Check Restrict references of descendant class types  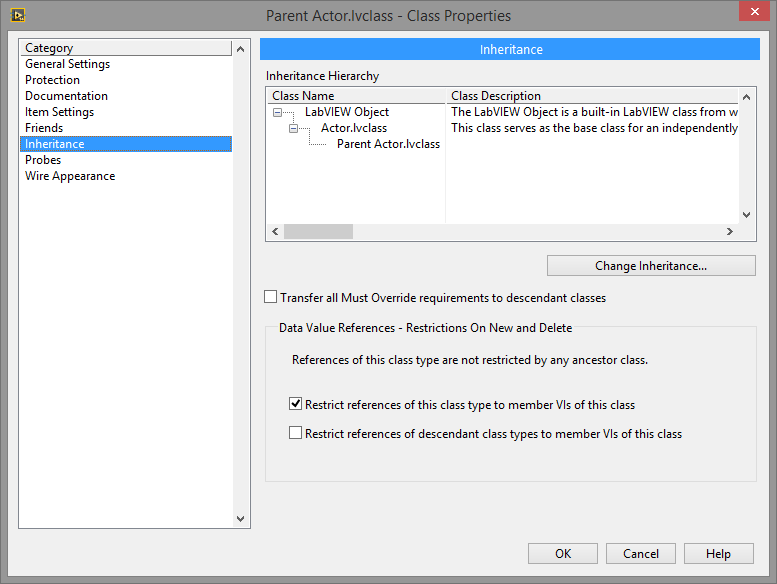coord(295,433)
